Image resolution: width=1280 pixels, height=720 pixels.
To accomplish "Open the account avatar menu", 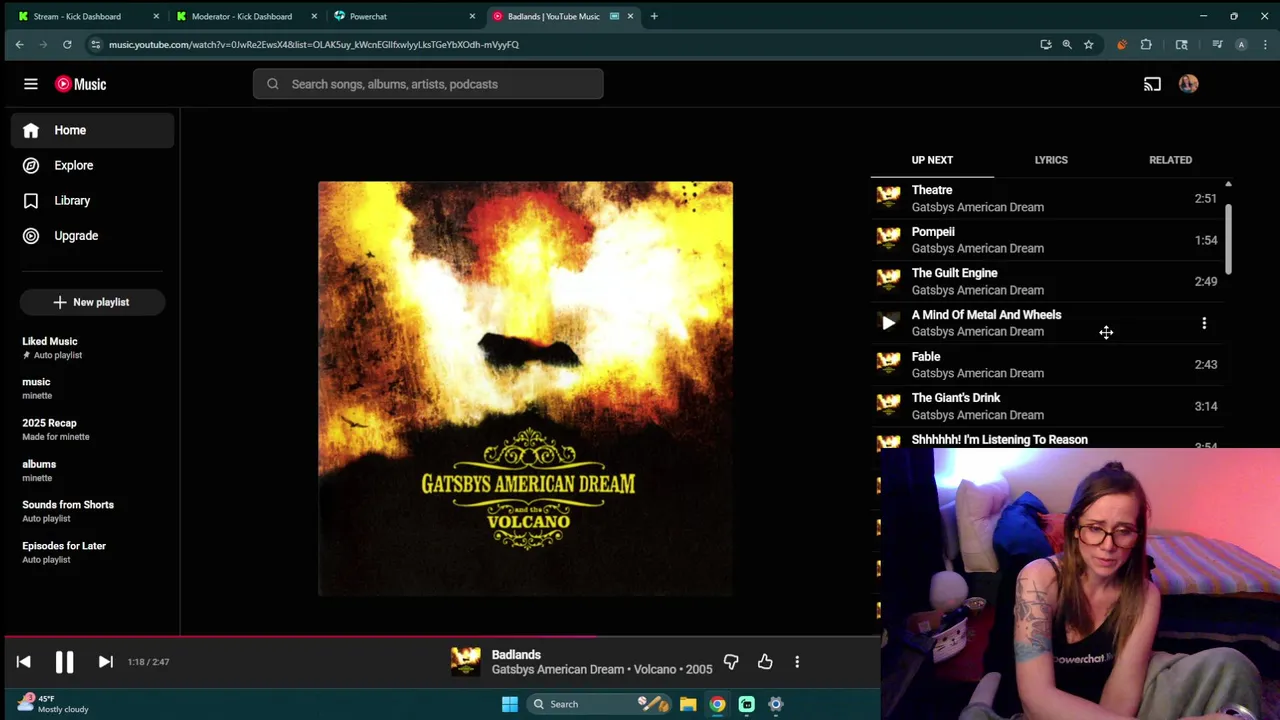I will 1188,84.
